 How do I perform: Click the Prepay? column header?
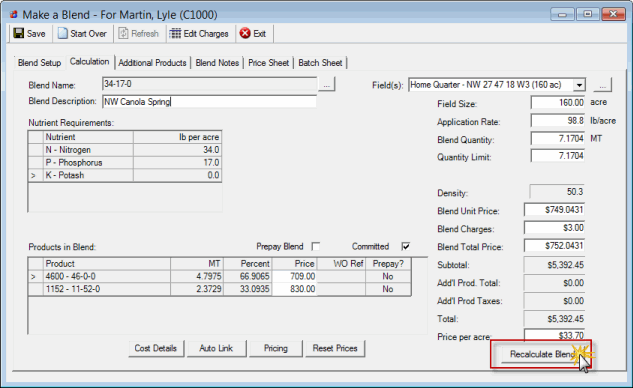coord(388,264)
